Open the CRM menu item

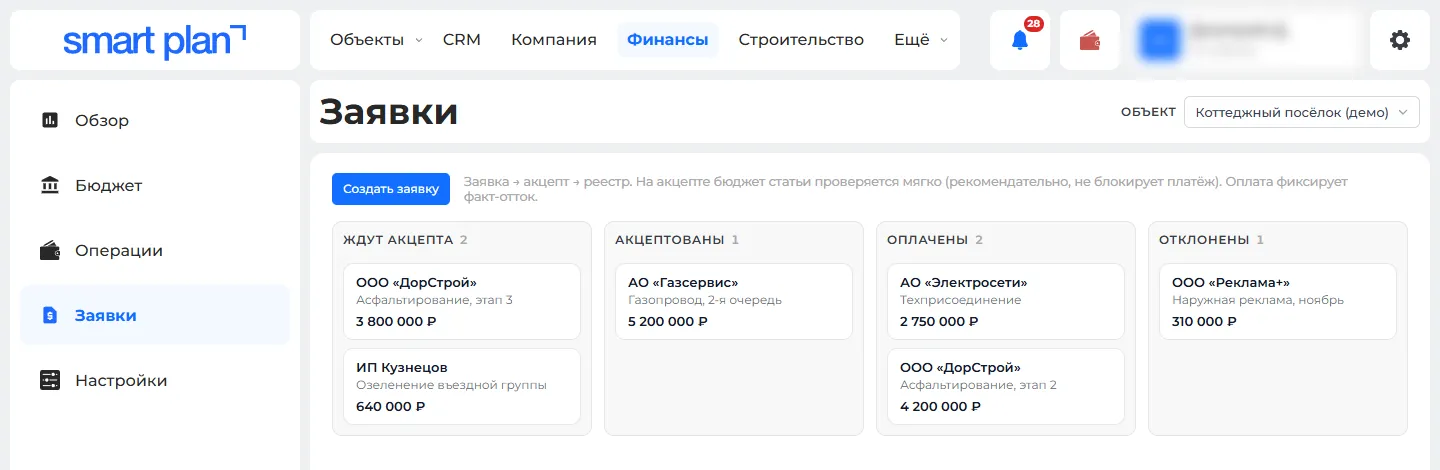click(462, 40)
